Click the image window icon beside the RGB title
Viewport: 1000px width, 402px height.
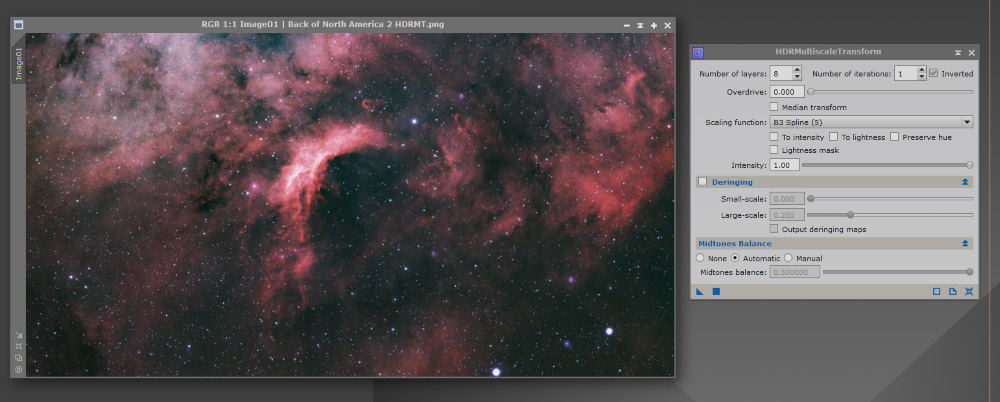[18, 25]
